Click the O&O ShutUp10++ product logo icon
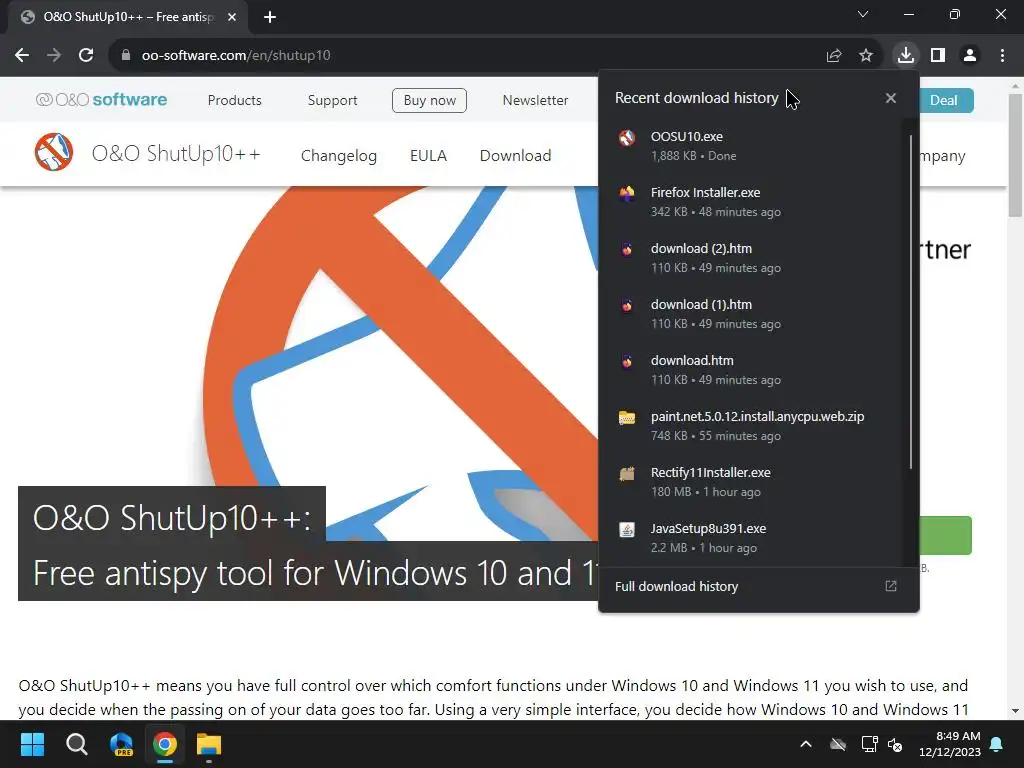Screen dimensions: 1024x768 [54, 152]
